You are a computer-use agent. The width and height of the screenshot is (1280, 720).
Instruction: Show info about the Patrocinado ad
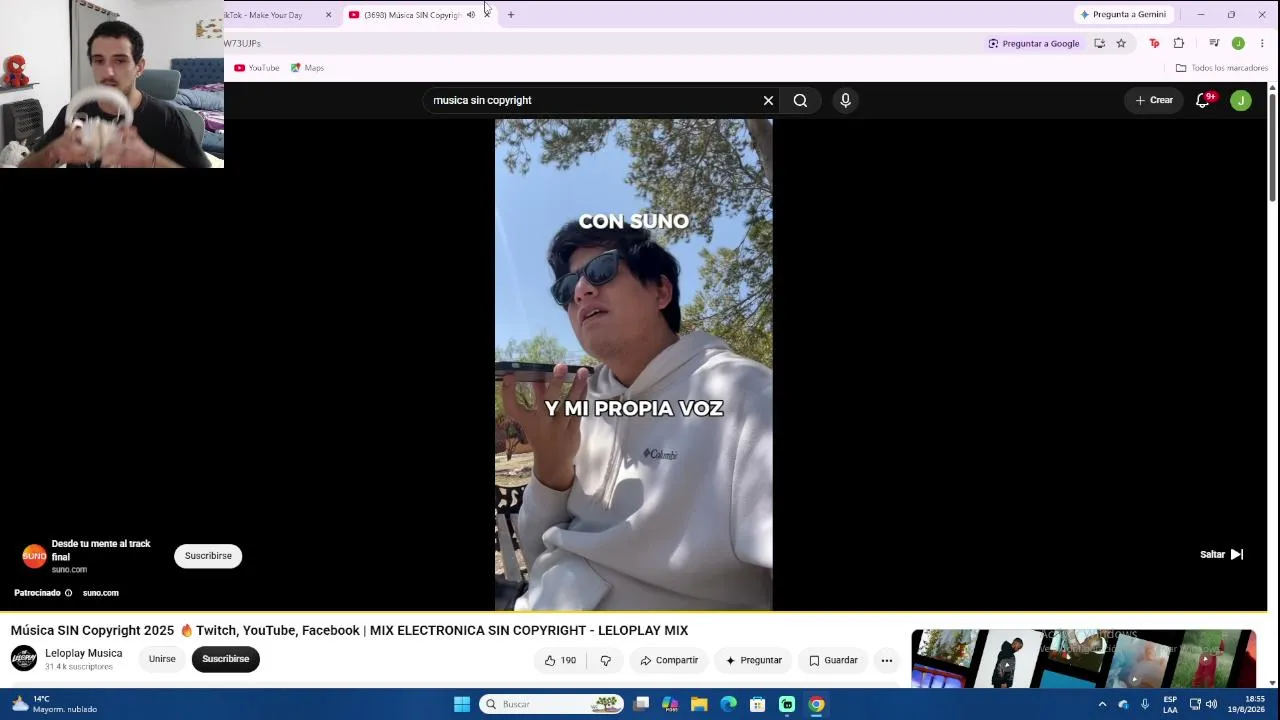[x=68, y=593]
